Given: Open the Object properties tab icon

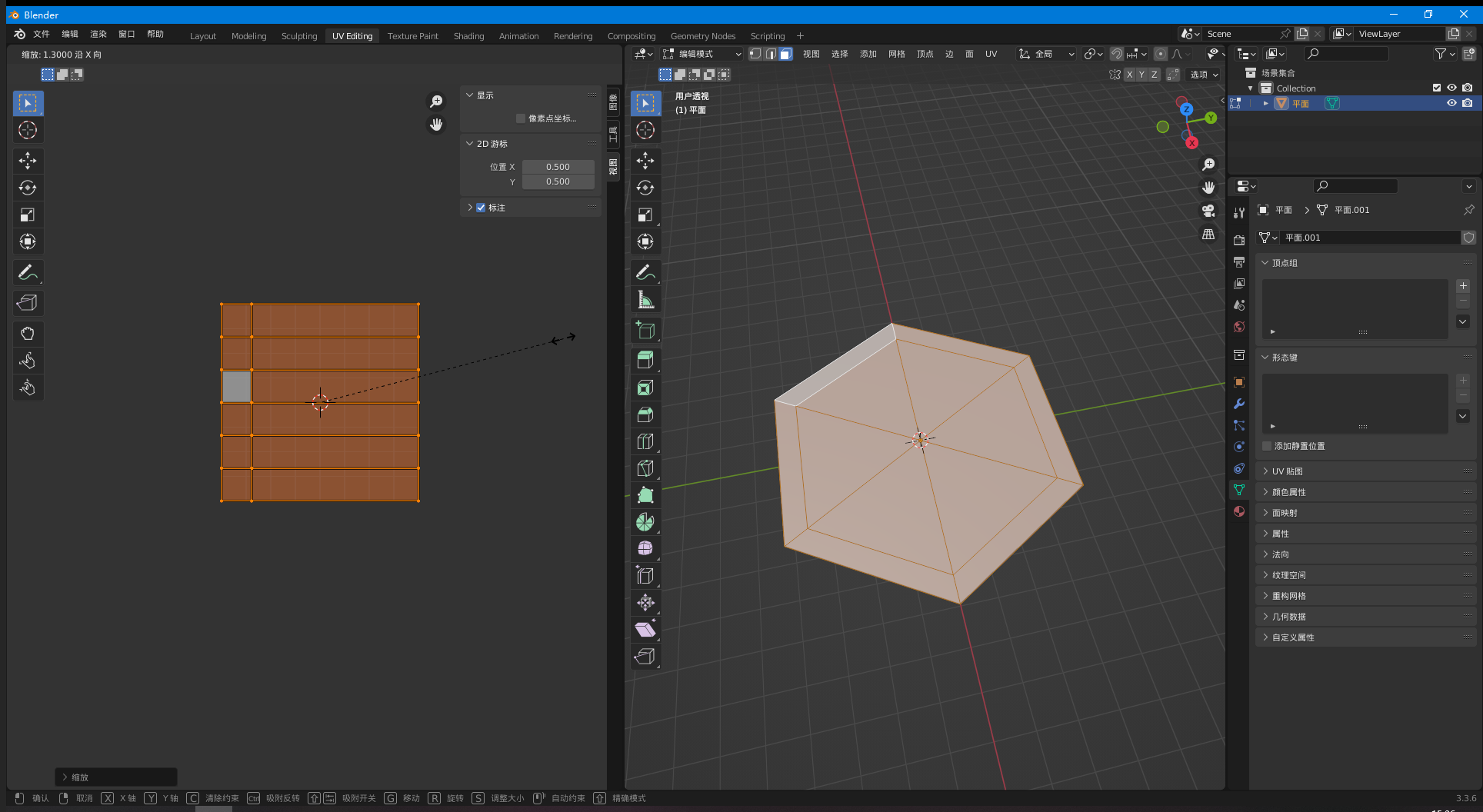Looking at the screenshot, I should 1239,382.
